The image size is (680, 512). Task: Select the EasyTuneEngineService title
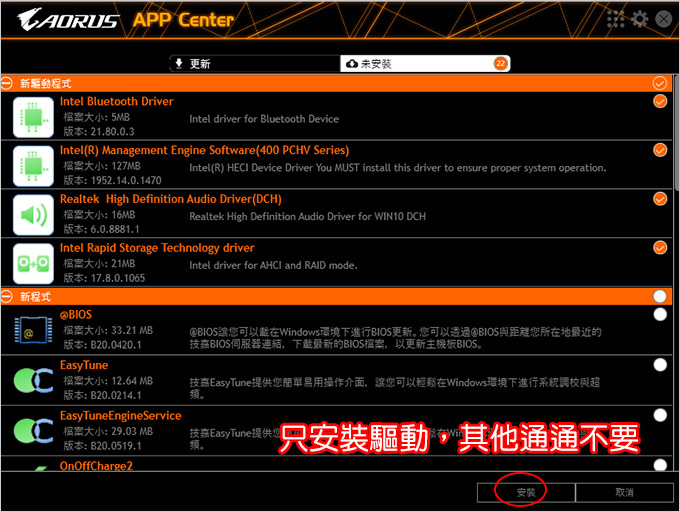(121, 415)
